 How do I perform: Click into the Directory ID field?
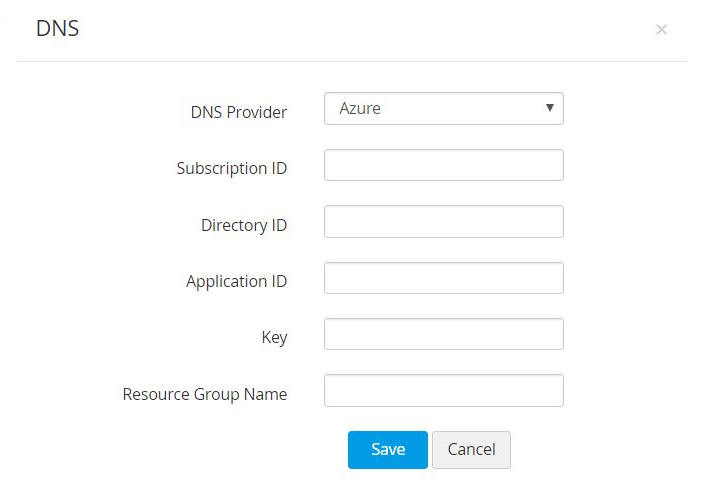pos(443,222)
